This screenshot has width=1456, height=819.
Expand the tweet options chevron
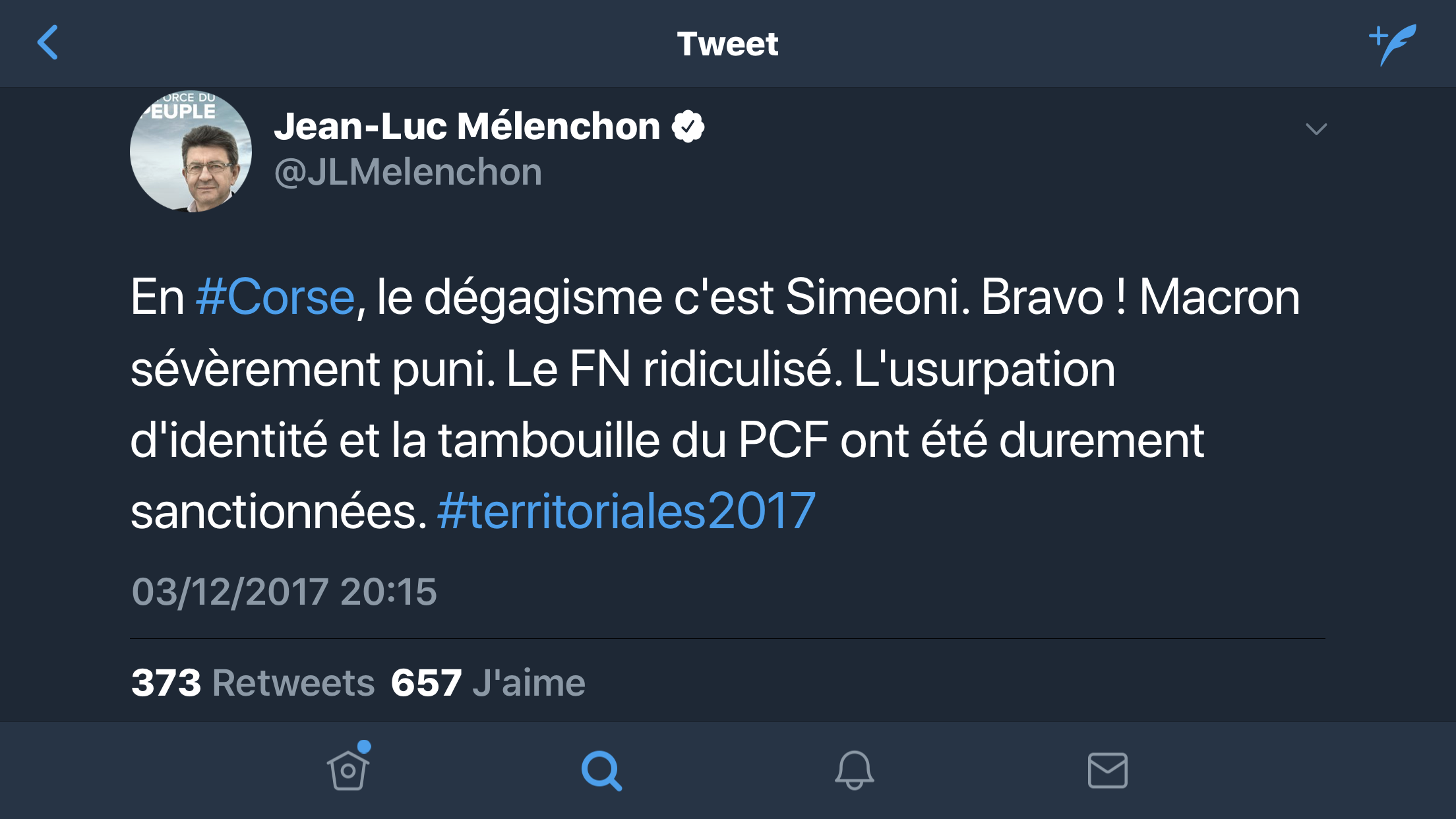tap(1316, 129)
